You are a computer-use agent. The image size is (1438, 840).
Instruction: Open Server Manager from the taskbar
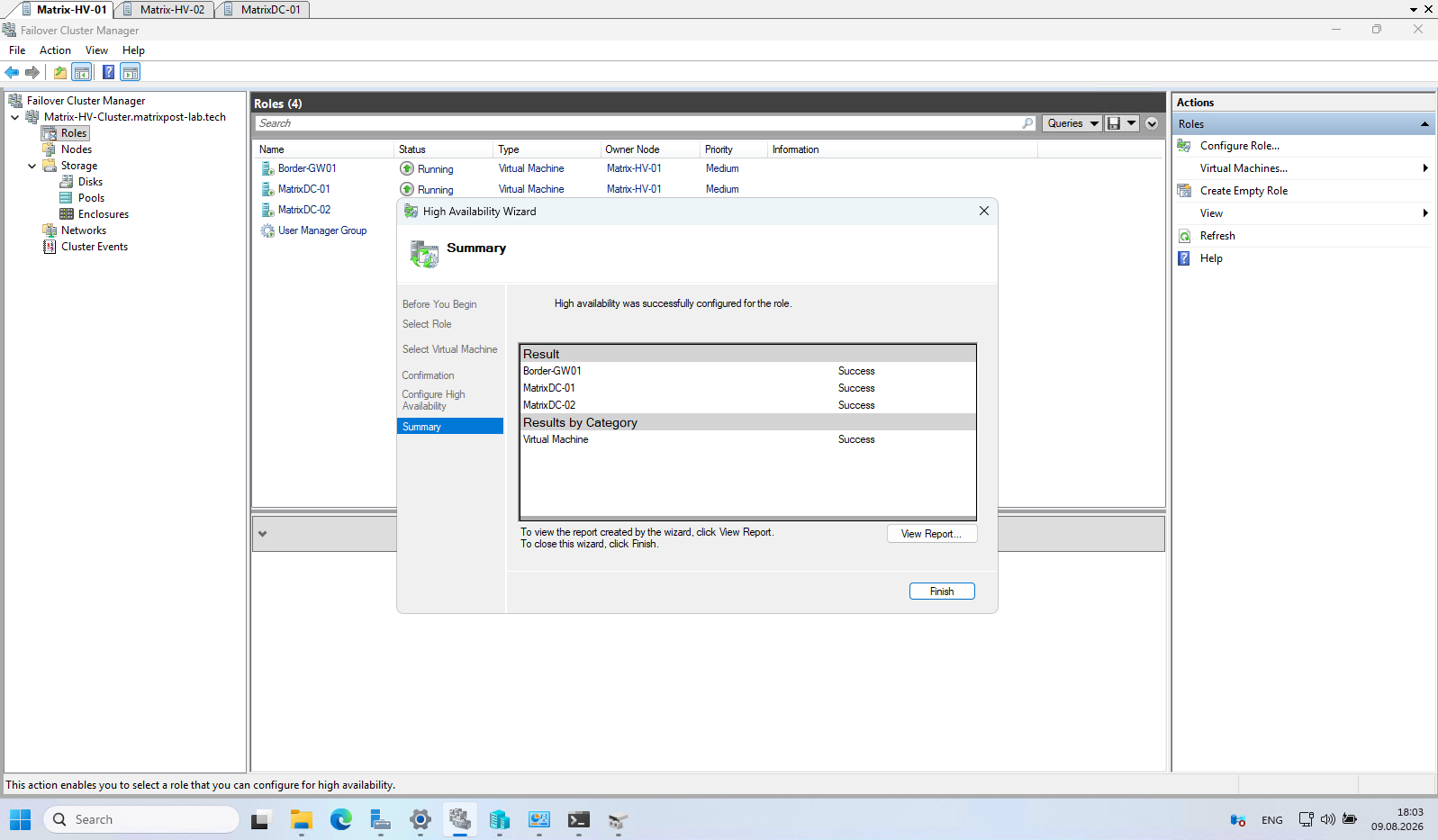tap(380, 819)
